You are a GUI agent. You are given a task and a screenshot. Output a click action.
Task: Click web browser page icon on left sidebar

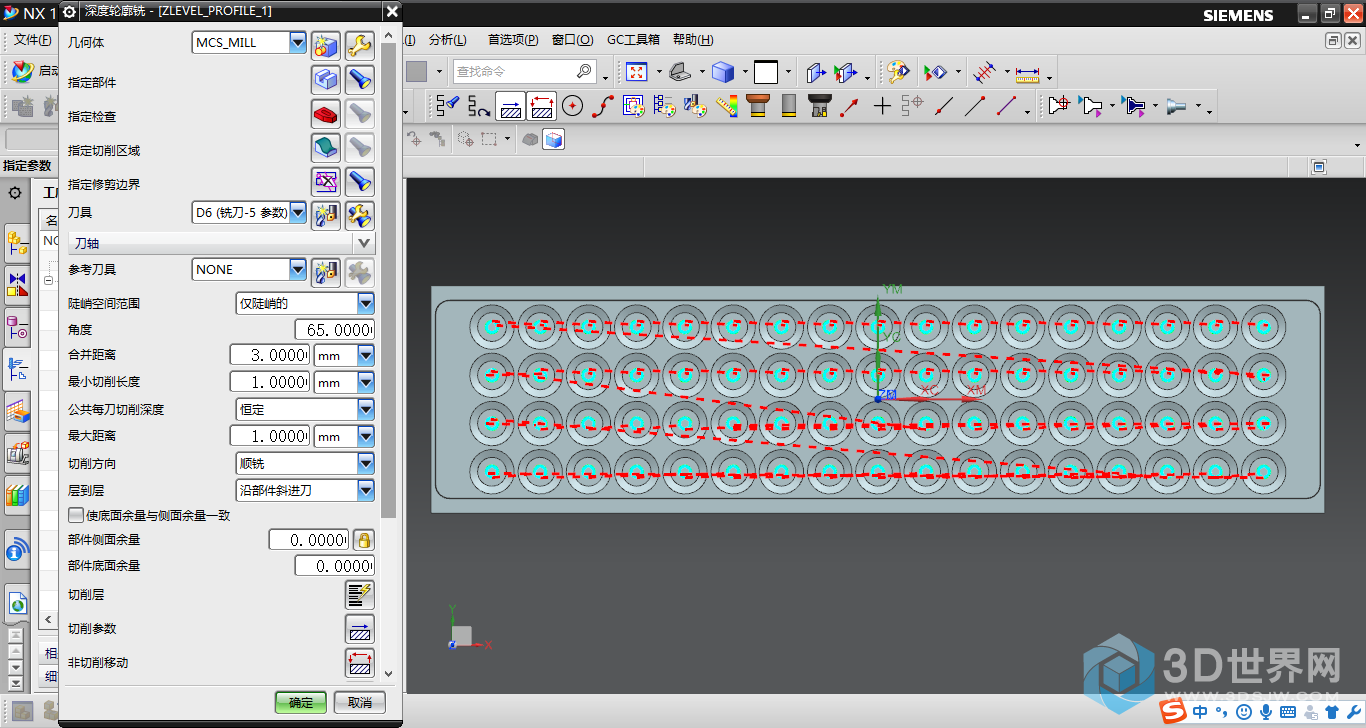17,603
